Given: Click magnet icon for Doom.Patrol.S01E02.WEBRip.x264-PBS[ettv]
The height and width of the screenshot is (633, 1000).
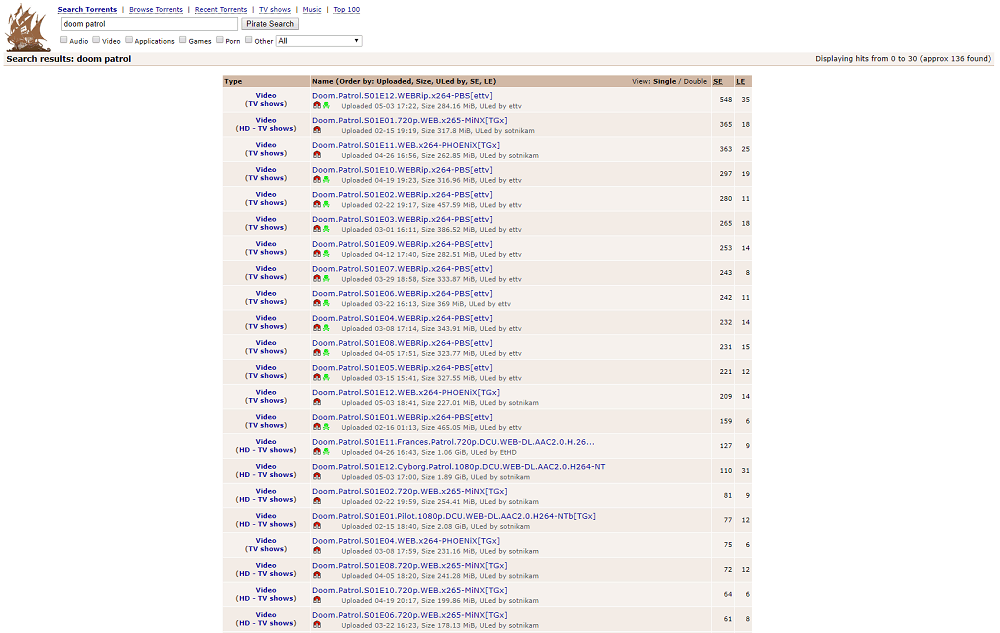Looking at the screenshot, I should [317, 205].
